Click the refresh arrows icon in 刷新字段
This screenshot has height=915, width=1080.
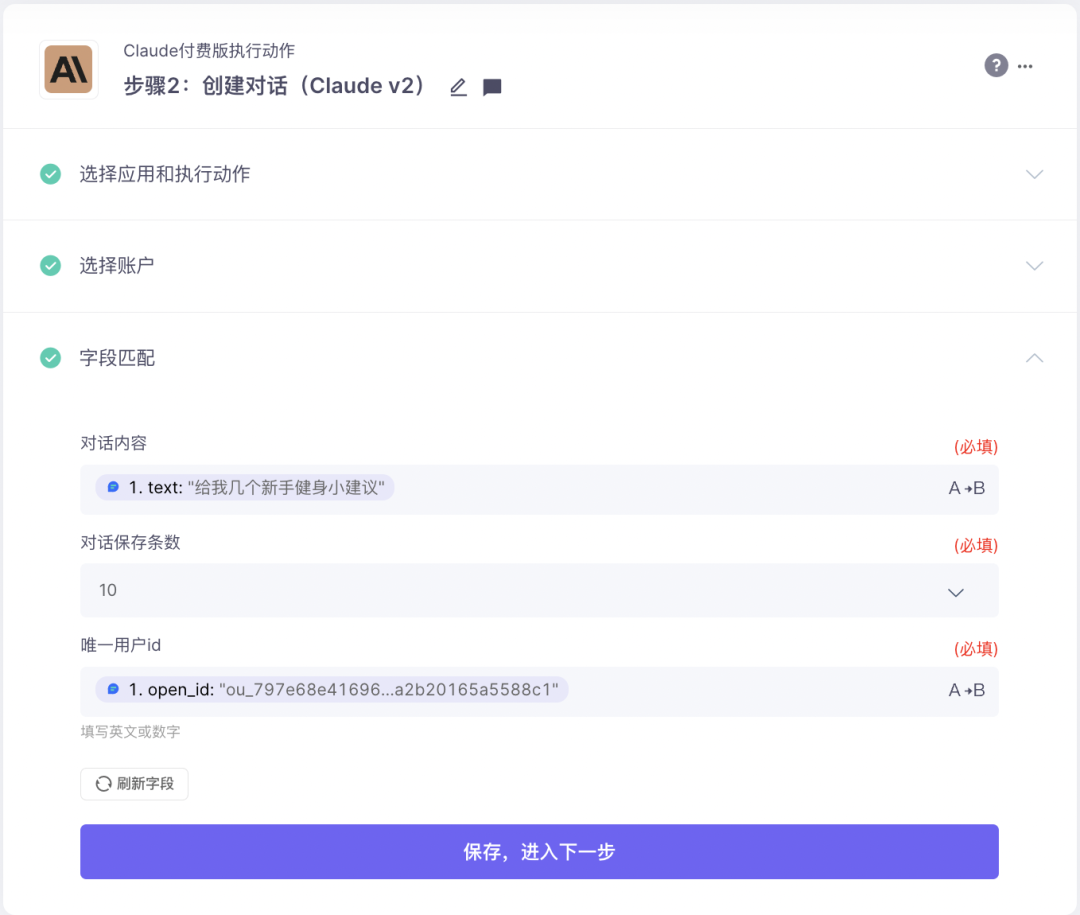click(103, 784)
